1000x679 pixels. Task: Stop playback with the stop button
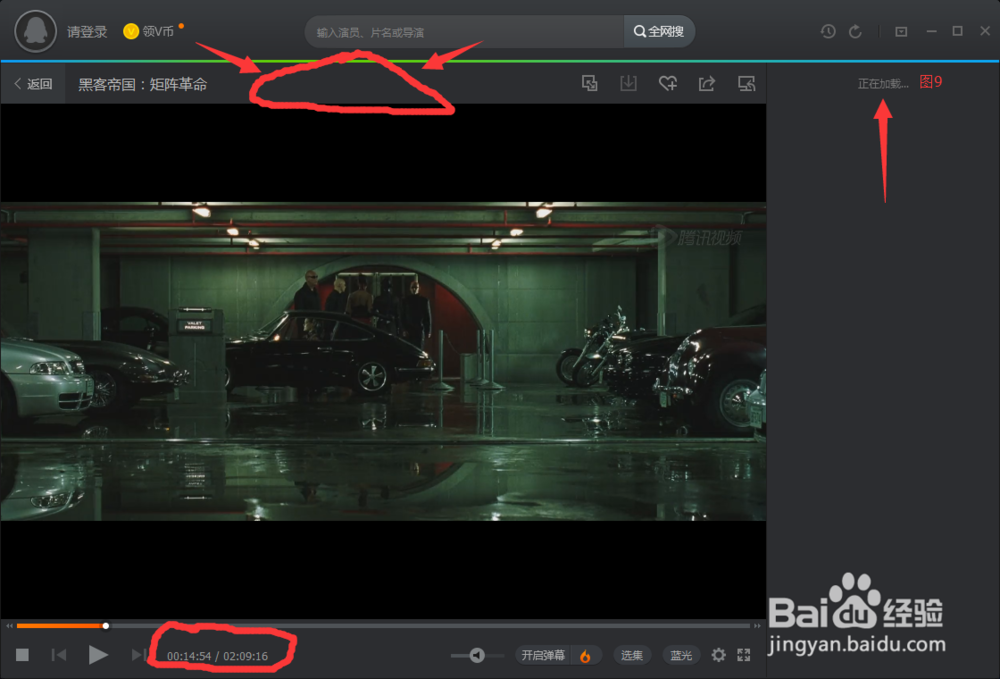[22, 655]
